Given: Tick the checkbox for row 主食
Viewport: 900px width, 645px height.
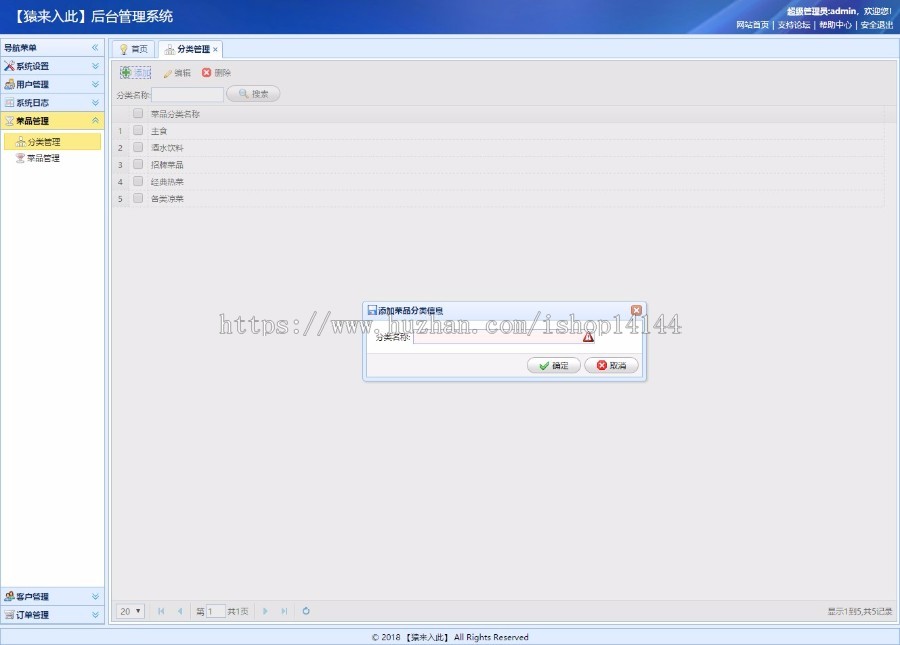Looking at the screenshot, I should (138, 131).
